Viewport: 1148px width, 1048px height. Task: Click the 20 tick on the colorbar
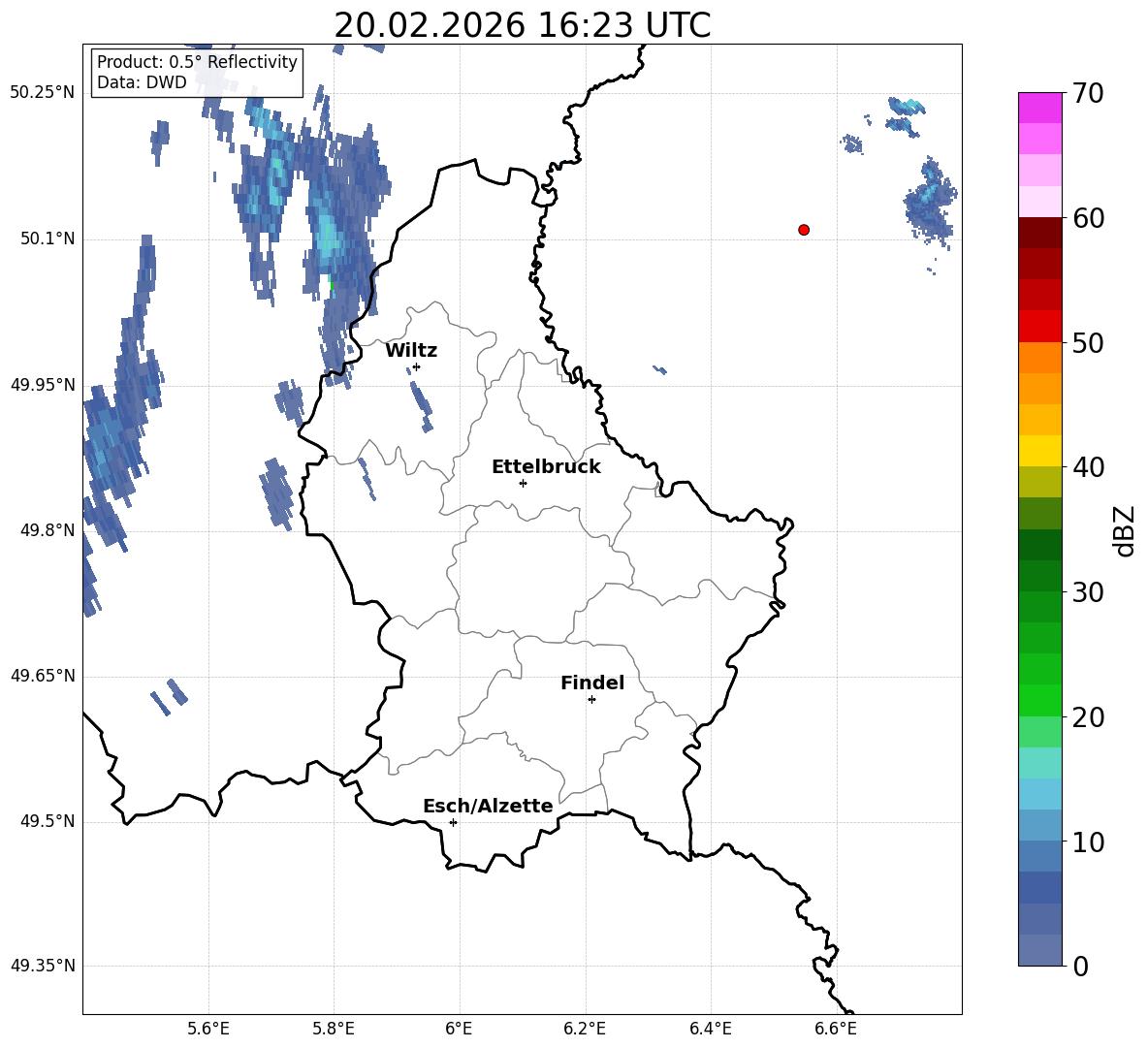point(1088,716)
